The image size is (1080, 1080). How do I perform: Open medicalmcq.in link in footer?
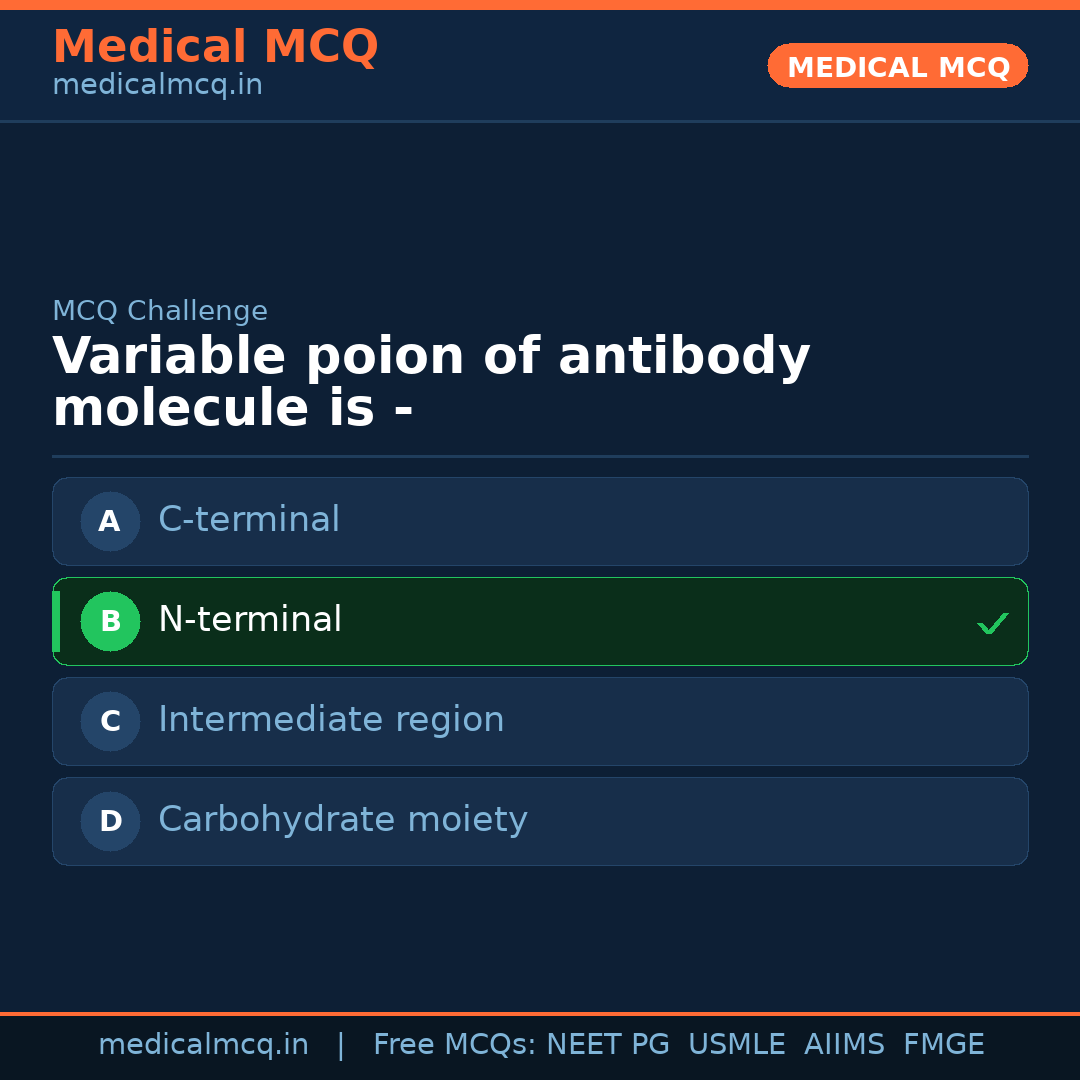[x=203, y=1045]
